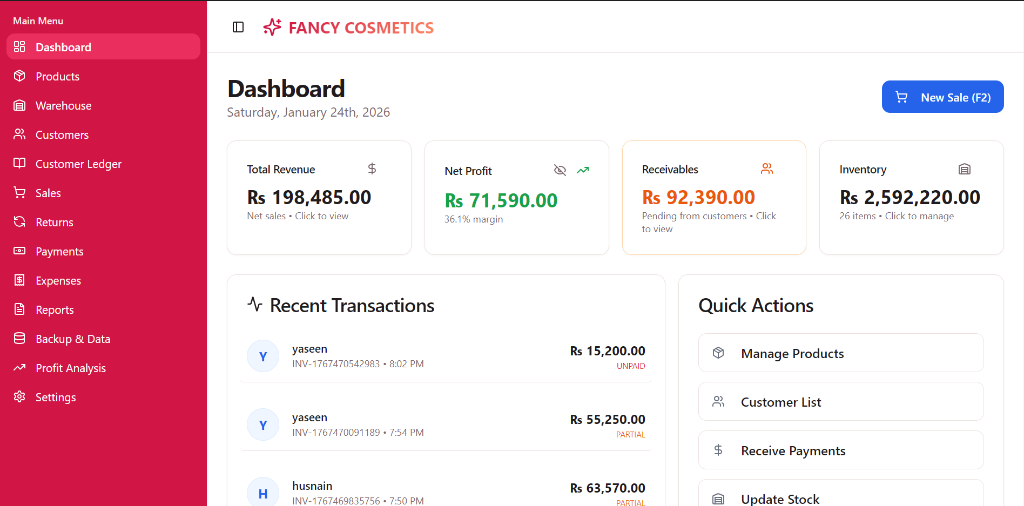Click the Backup & Data database icon
Screen dimensions: 1024x506
19,339
